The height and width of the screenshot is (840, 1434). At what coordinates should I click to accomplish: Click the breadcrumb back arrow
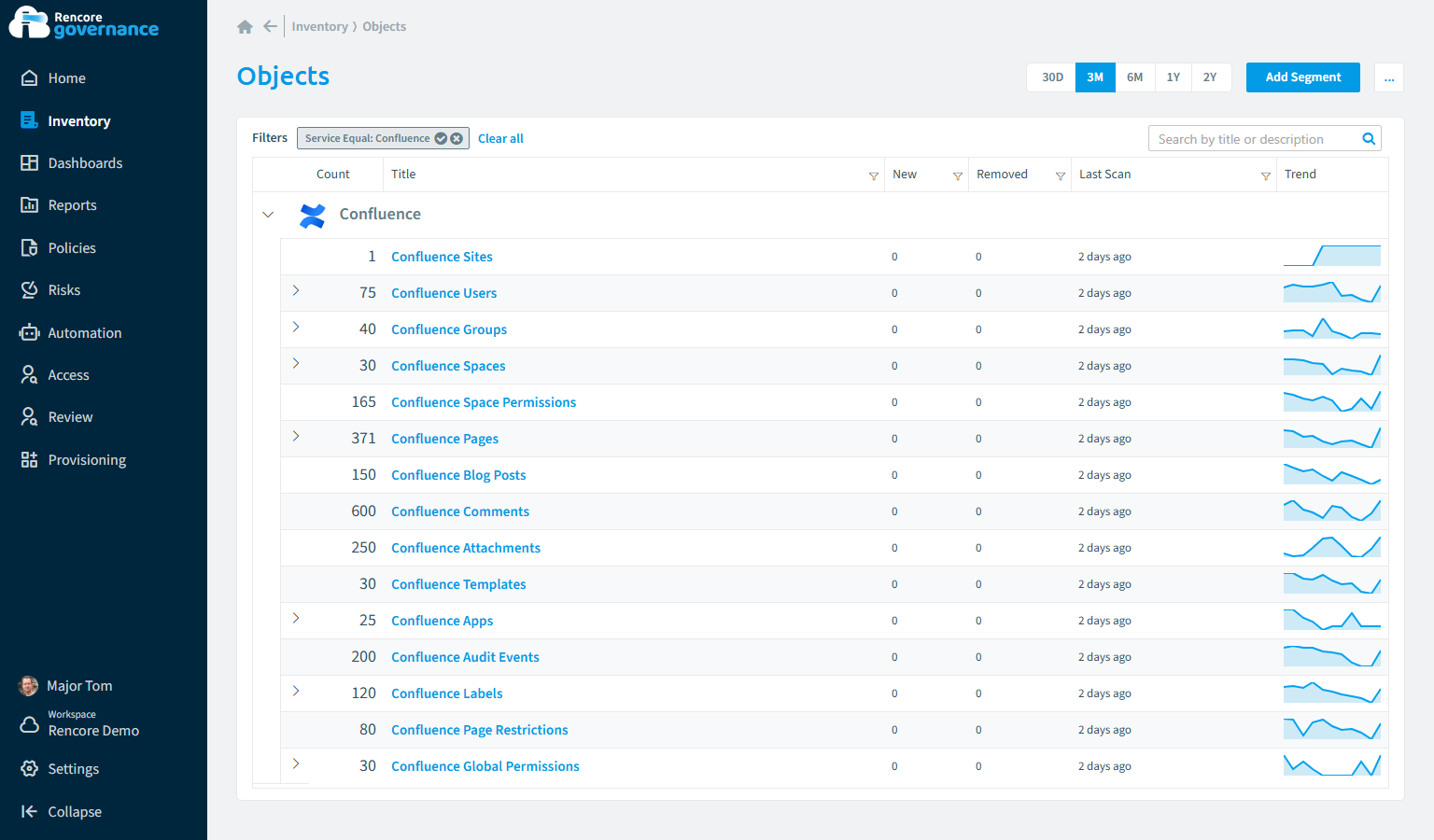tap(270, 27)
